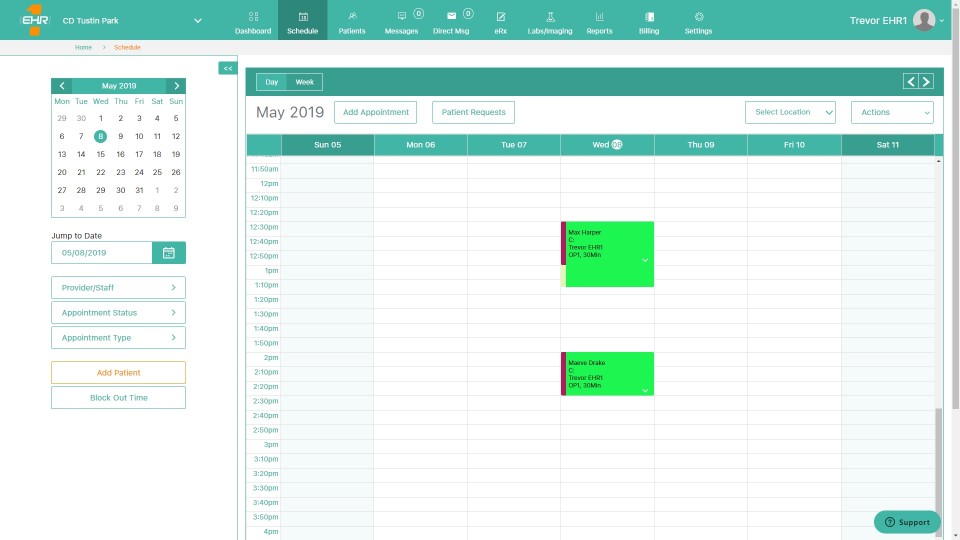Select May 8 in mini calendar
This screenshot has width=960, height=540.
point(100,137)
